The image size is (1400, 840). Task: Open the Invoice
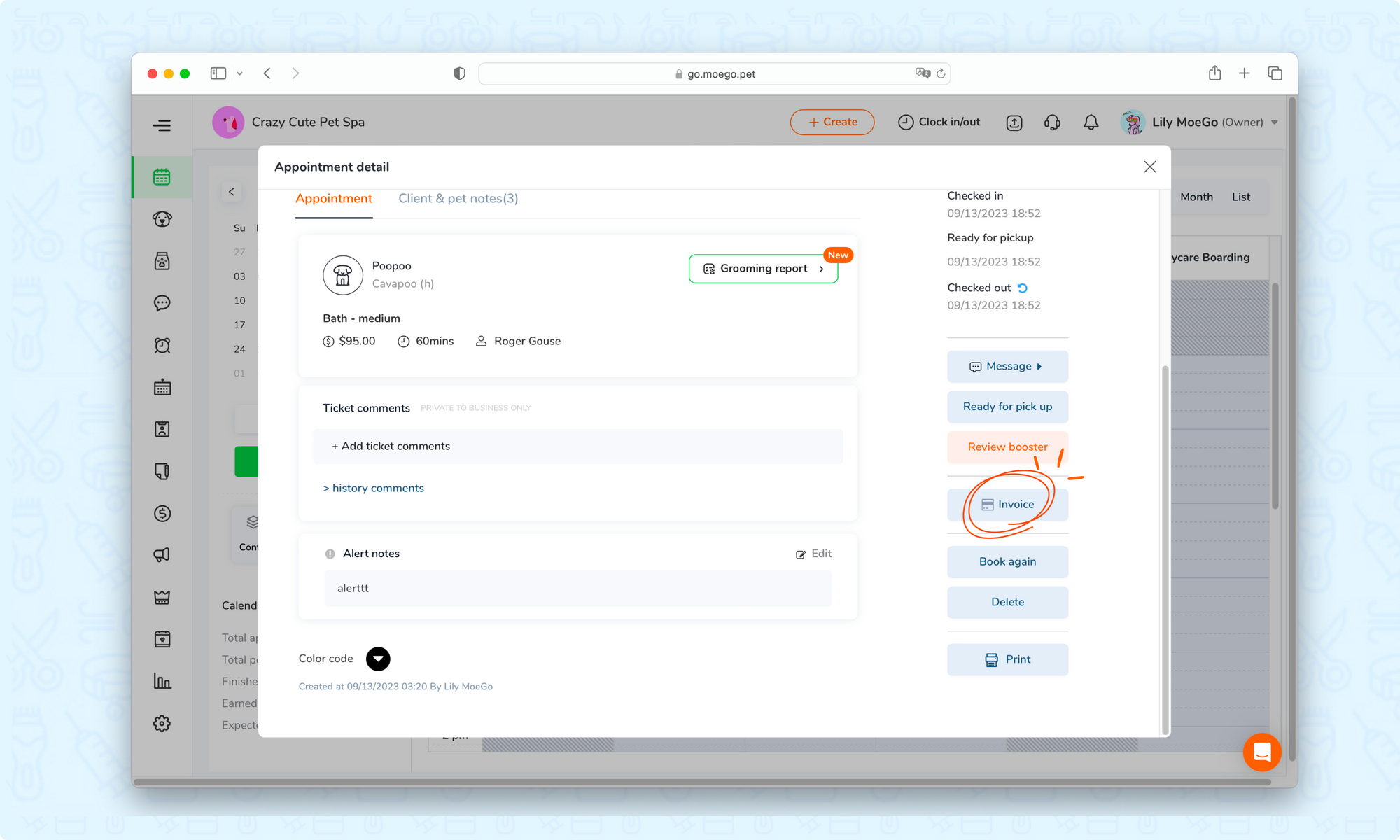(1007, 504)
